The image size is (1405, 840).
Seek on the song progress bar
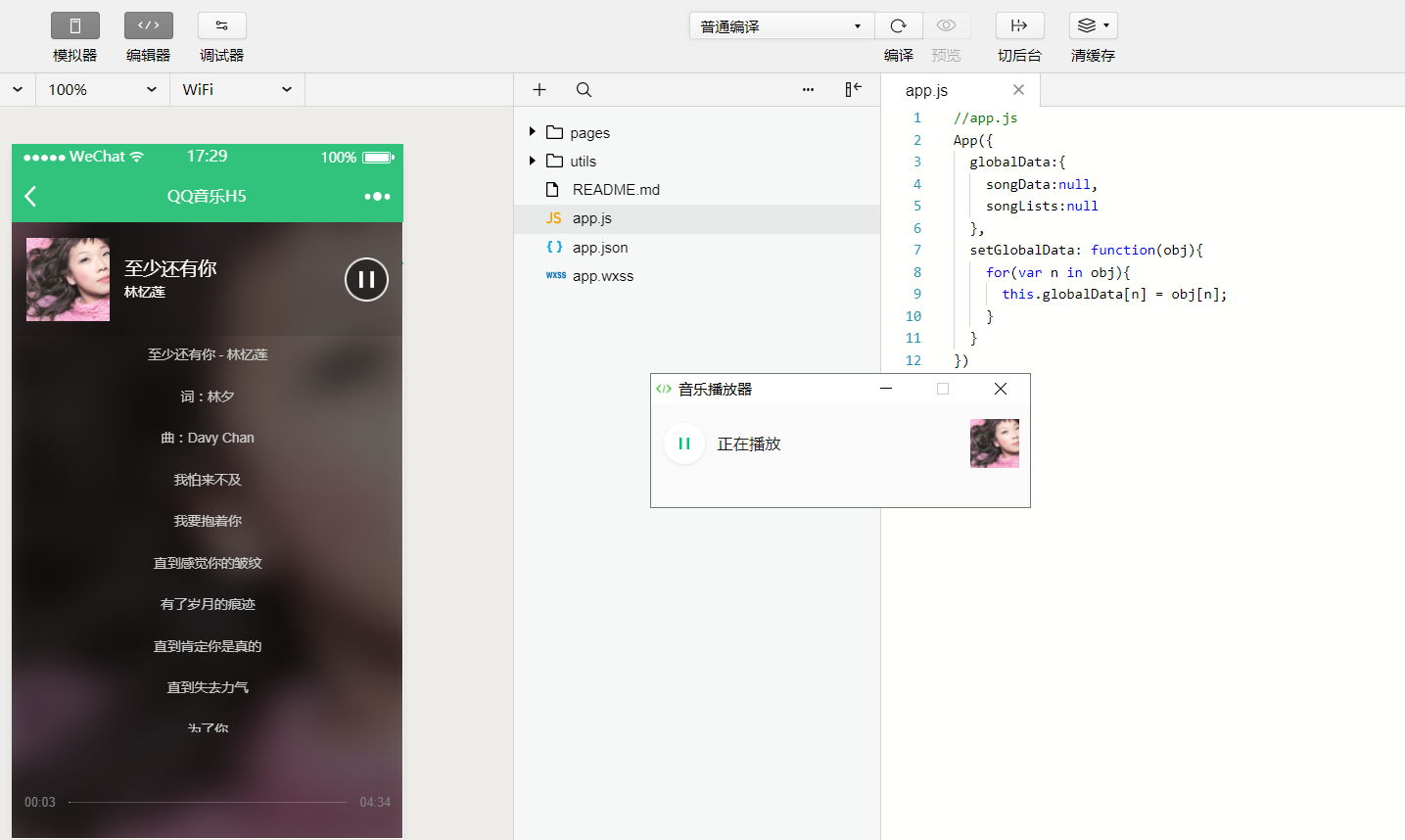point(208,802)
